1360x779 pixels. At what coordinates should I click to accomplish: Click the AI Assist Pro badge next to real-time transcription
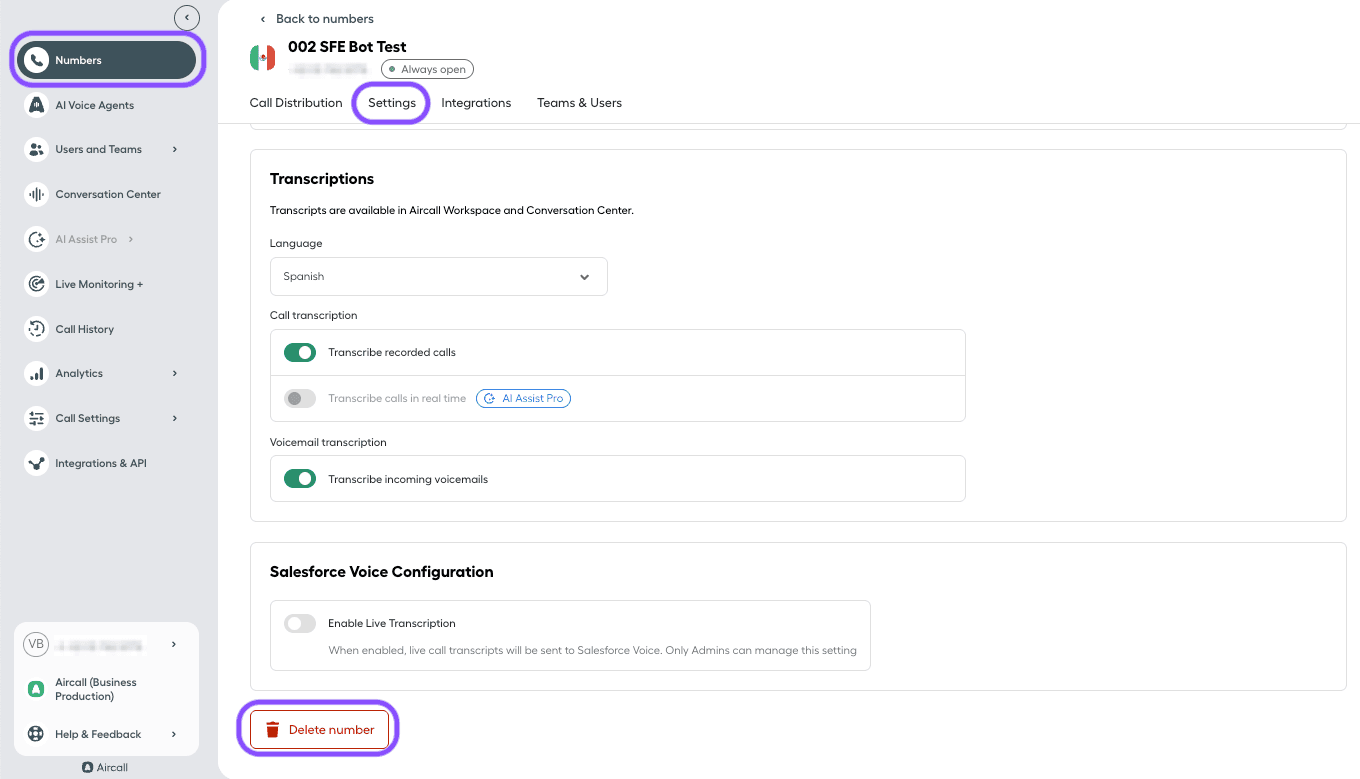(523, 398)
